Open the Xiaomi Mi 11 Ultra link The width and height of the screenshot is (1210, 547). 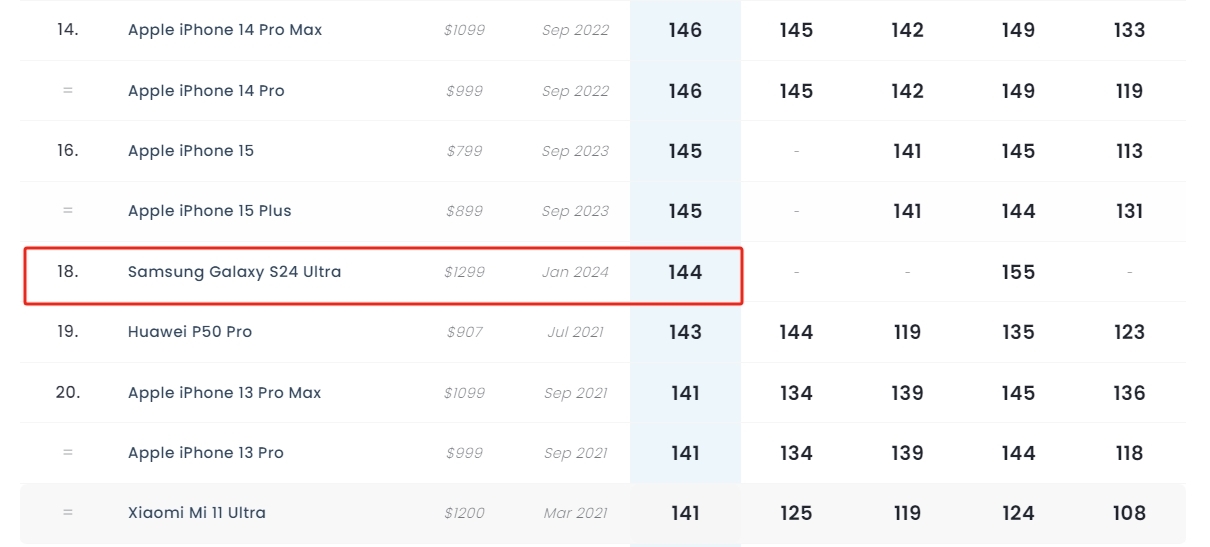(x=197, y=513)
